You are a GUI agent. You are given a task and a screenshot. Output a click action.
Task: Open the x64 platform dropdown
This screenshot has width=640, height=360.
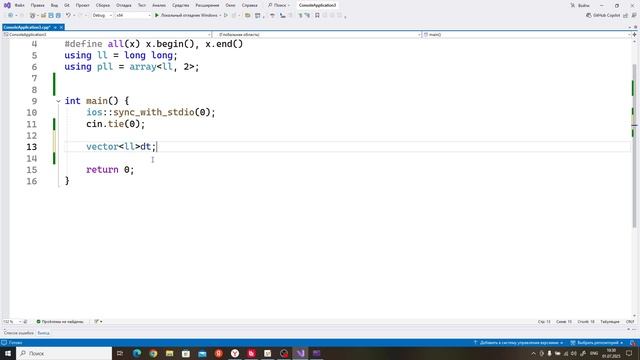(133, 15)
